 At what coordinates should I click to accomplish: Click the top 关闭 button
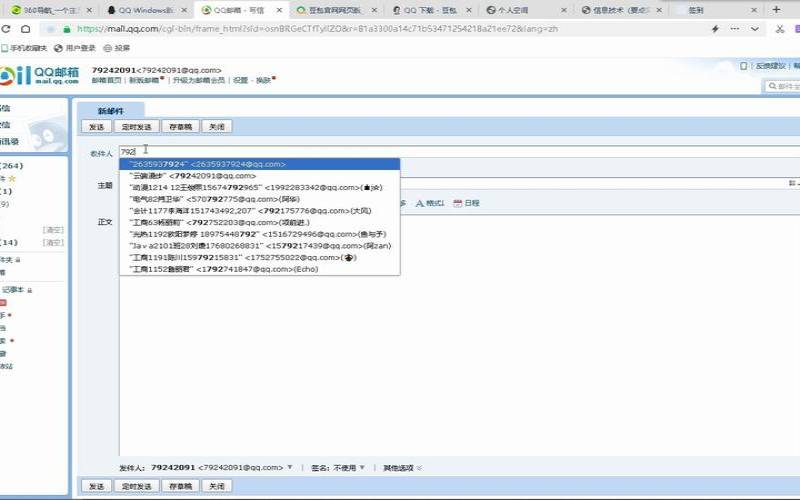pyautogui.click(x=217, y=127)
